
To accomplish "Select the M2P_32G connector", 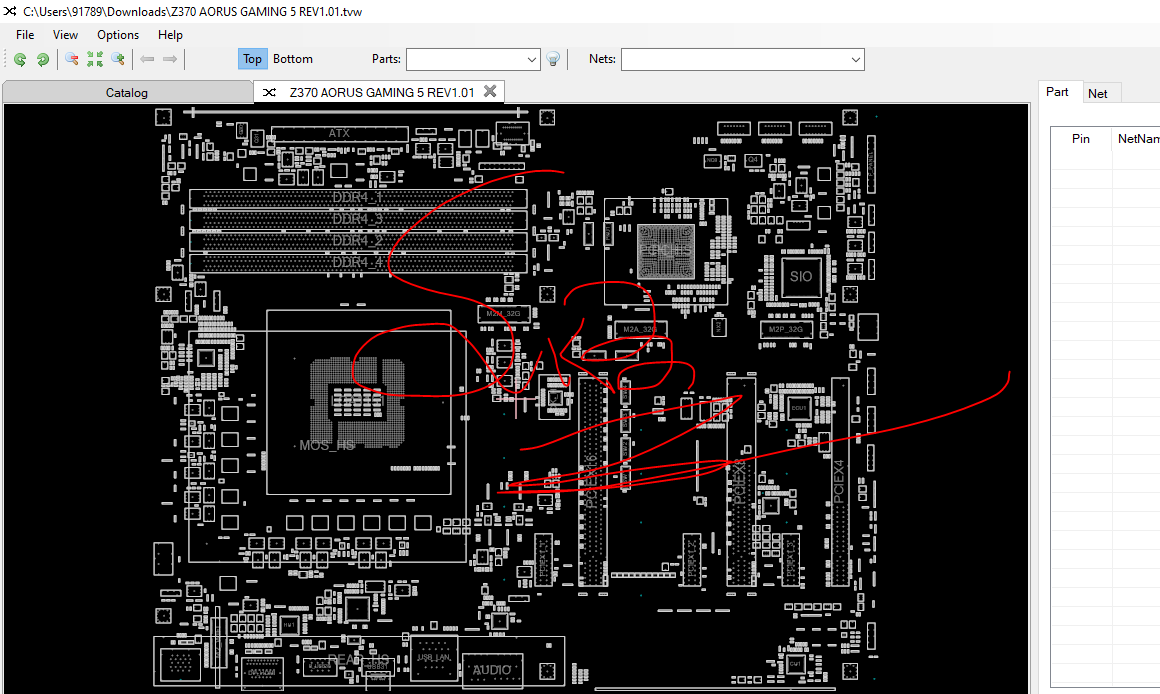I will pyautogui.click(x=786, y=329).
